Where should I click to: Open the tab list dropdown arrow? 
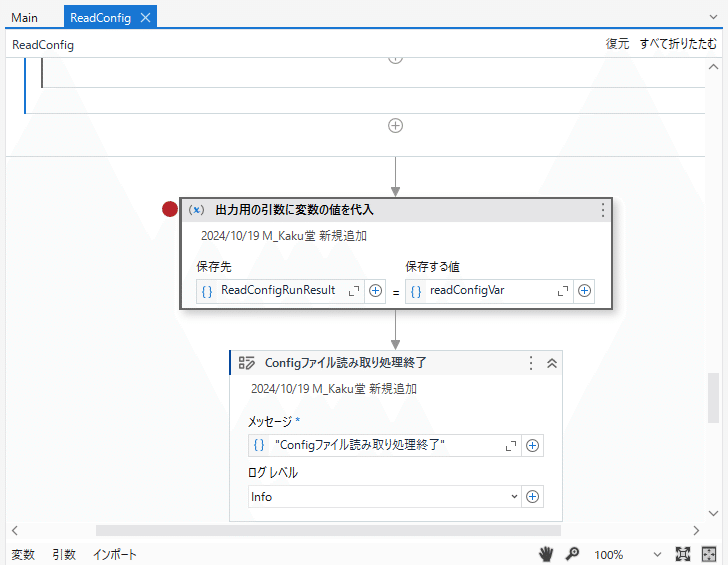[x=713, y=17]
